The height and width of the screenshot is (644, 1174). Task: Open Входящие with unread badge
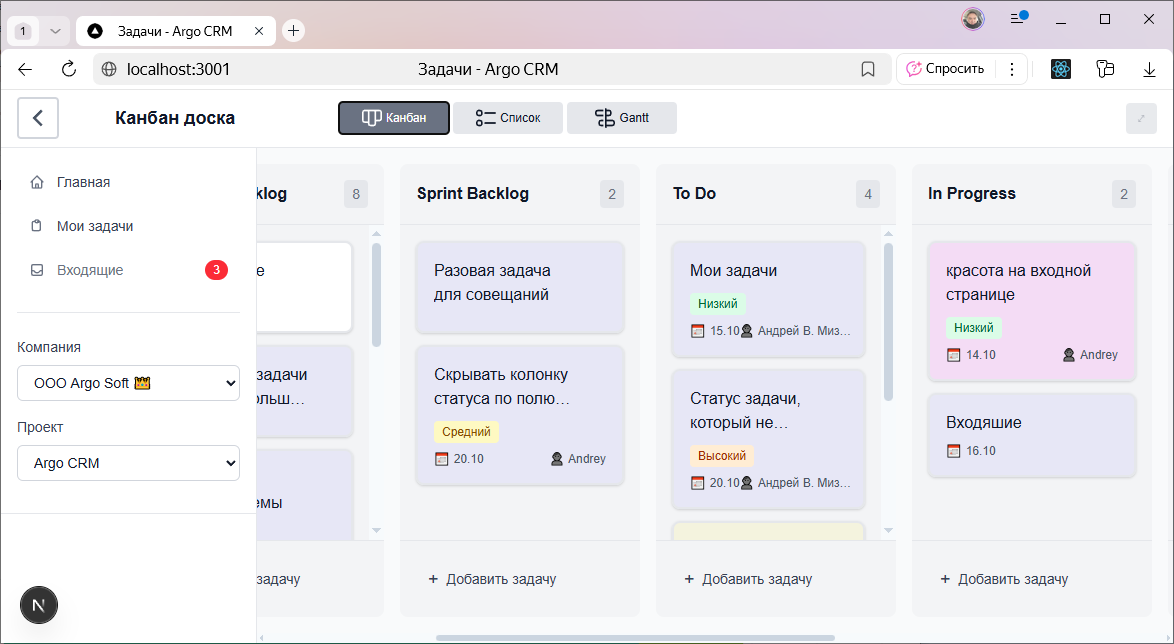pos(91,269)
